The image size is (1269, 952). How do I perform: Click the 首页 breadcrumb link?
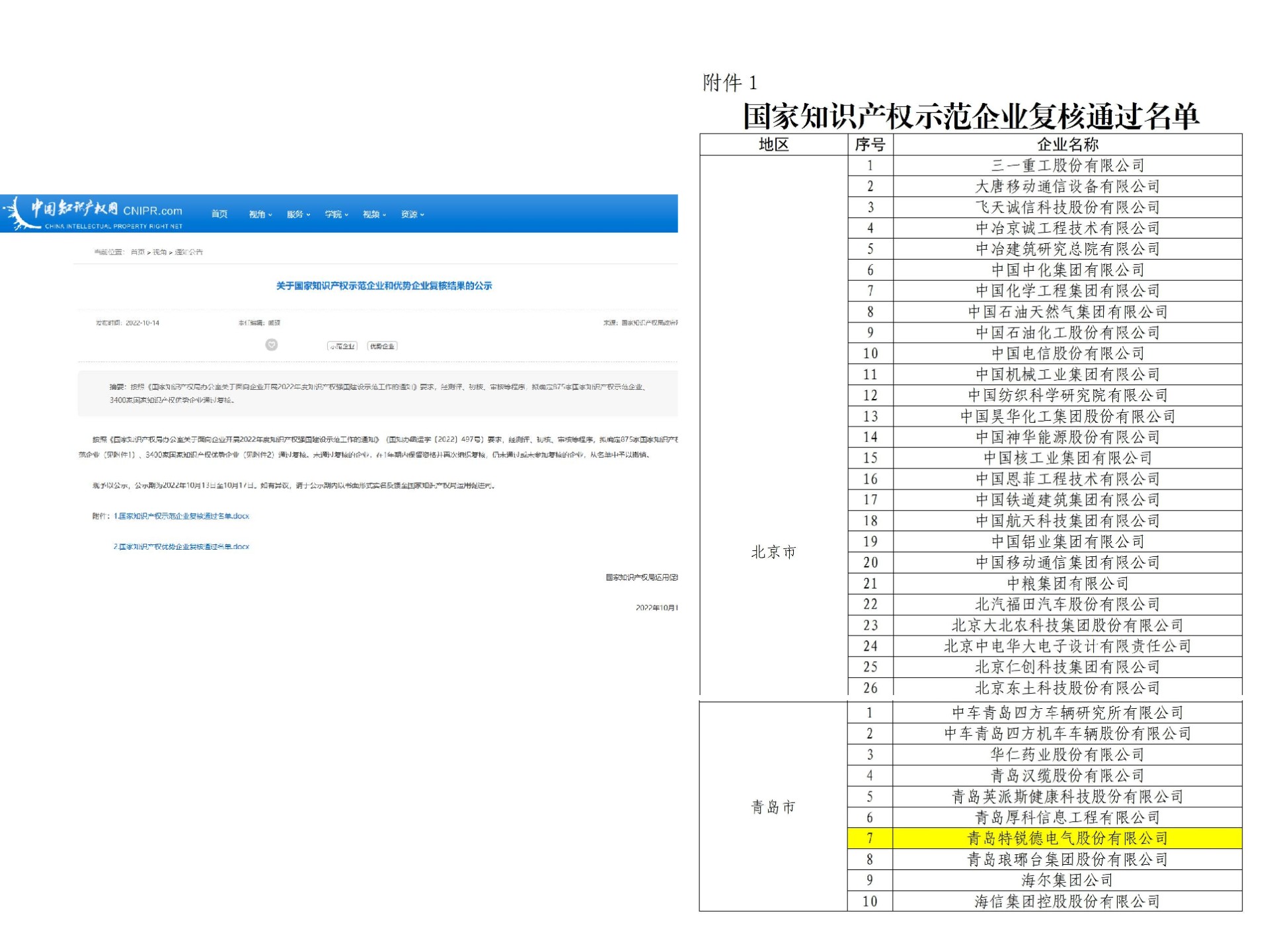click(x=138, y=252)
